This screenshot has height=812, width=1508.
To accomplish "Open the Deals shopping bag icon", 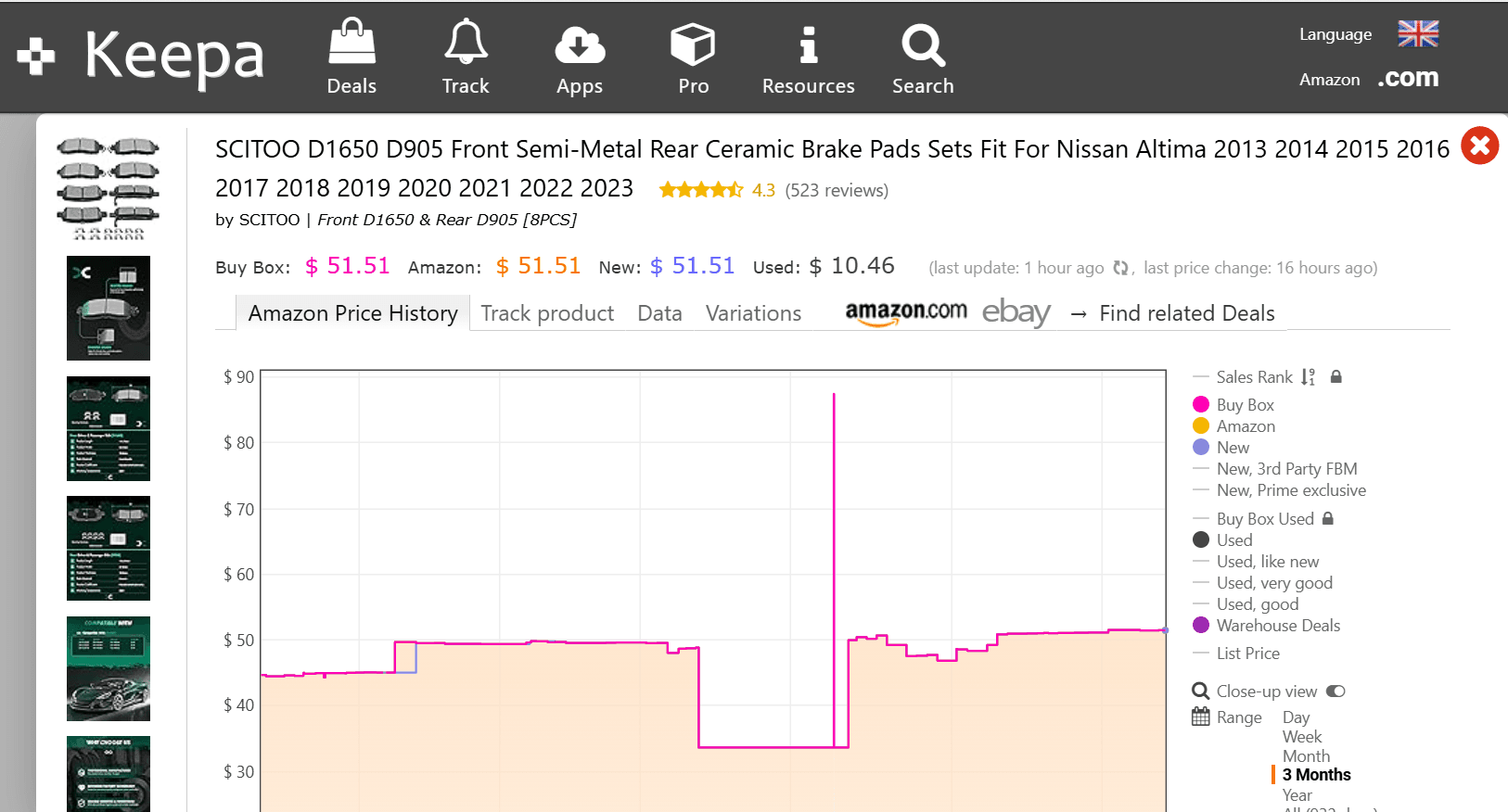I will (x=351, y=44).
